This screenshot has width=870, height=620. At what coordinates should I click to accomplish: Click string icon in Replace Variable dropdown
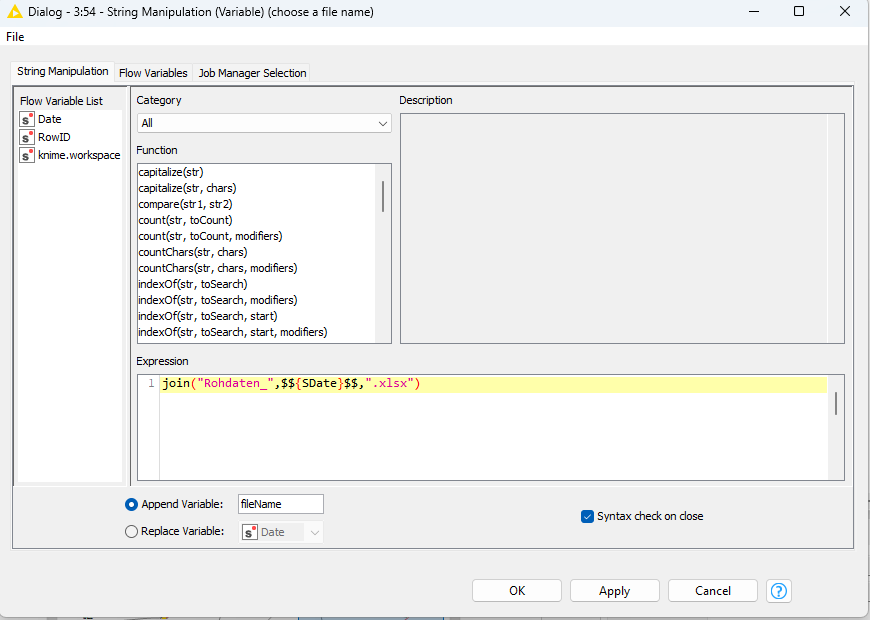[x=250, y=533]
